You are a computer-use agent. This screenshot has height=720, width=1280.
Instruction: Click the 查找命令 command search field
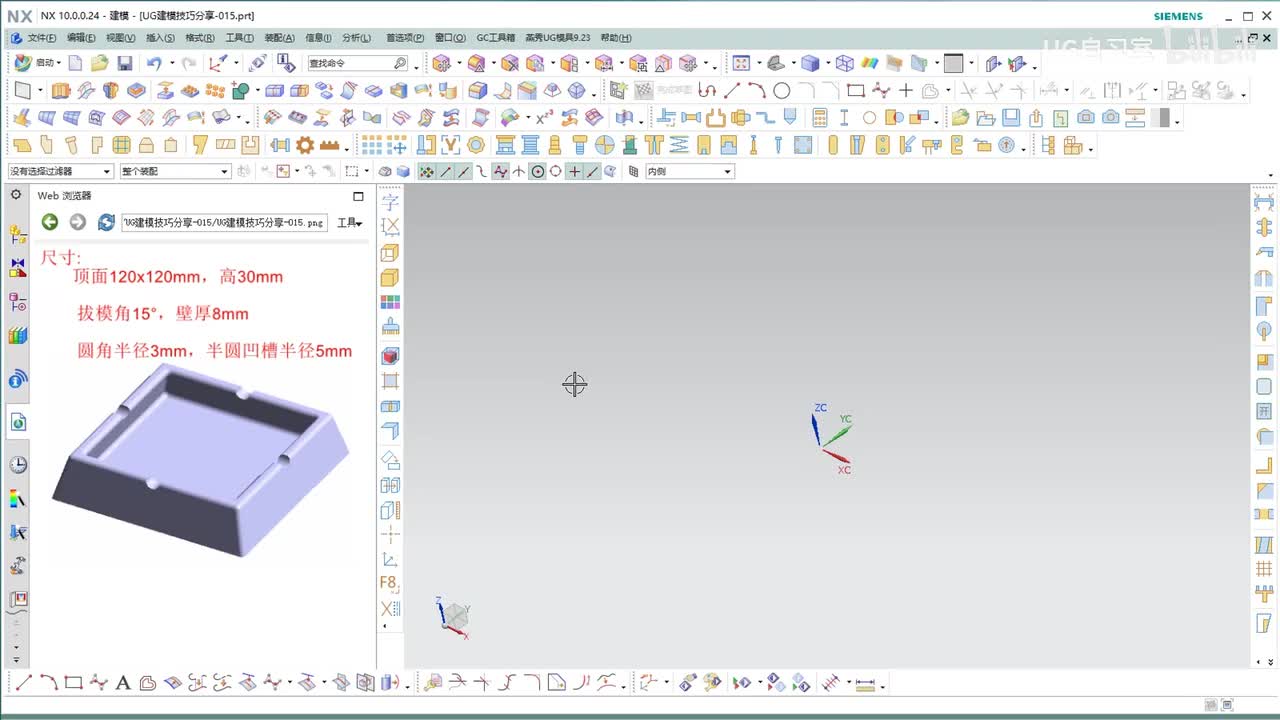click(x=357, y=63)
